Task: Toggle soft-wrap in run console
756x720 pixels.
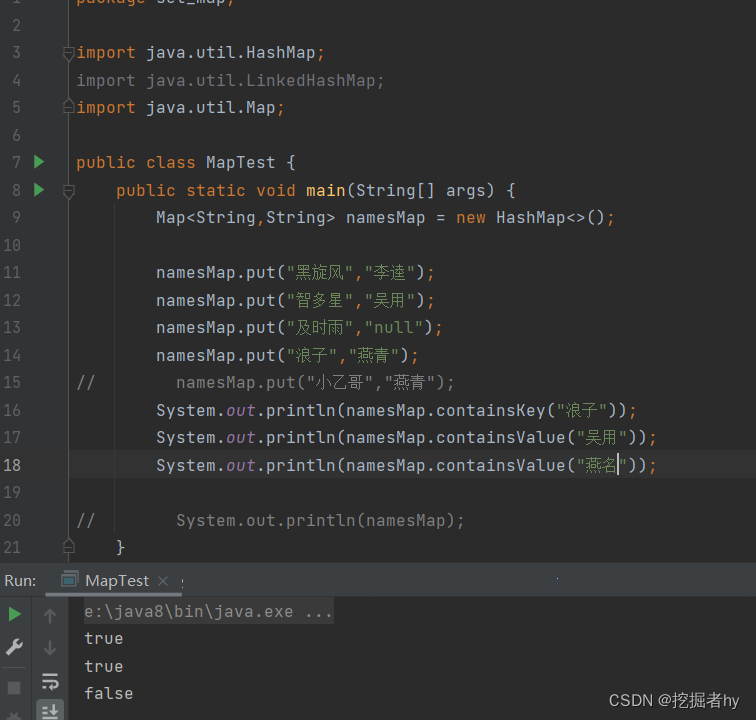Action: click(50, 681)
